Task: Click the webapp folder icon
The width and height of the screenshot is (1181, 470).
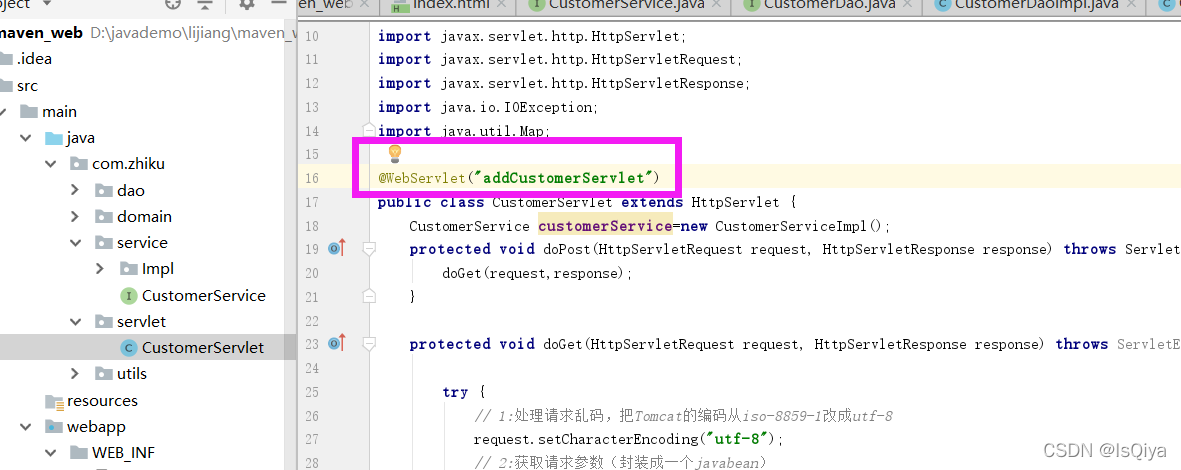Action: [x=53, y=427]
